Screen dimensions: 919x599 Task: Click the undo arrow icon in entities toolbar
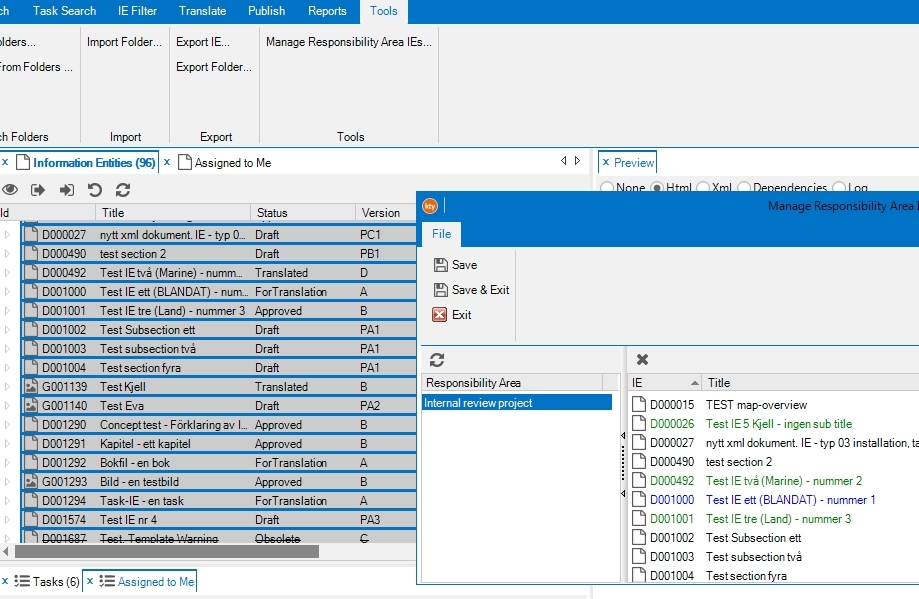pos(95,189)
